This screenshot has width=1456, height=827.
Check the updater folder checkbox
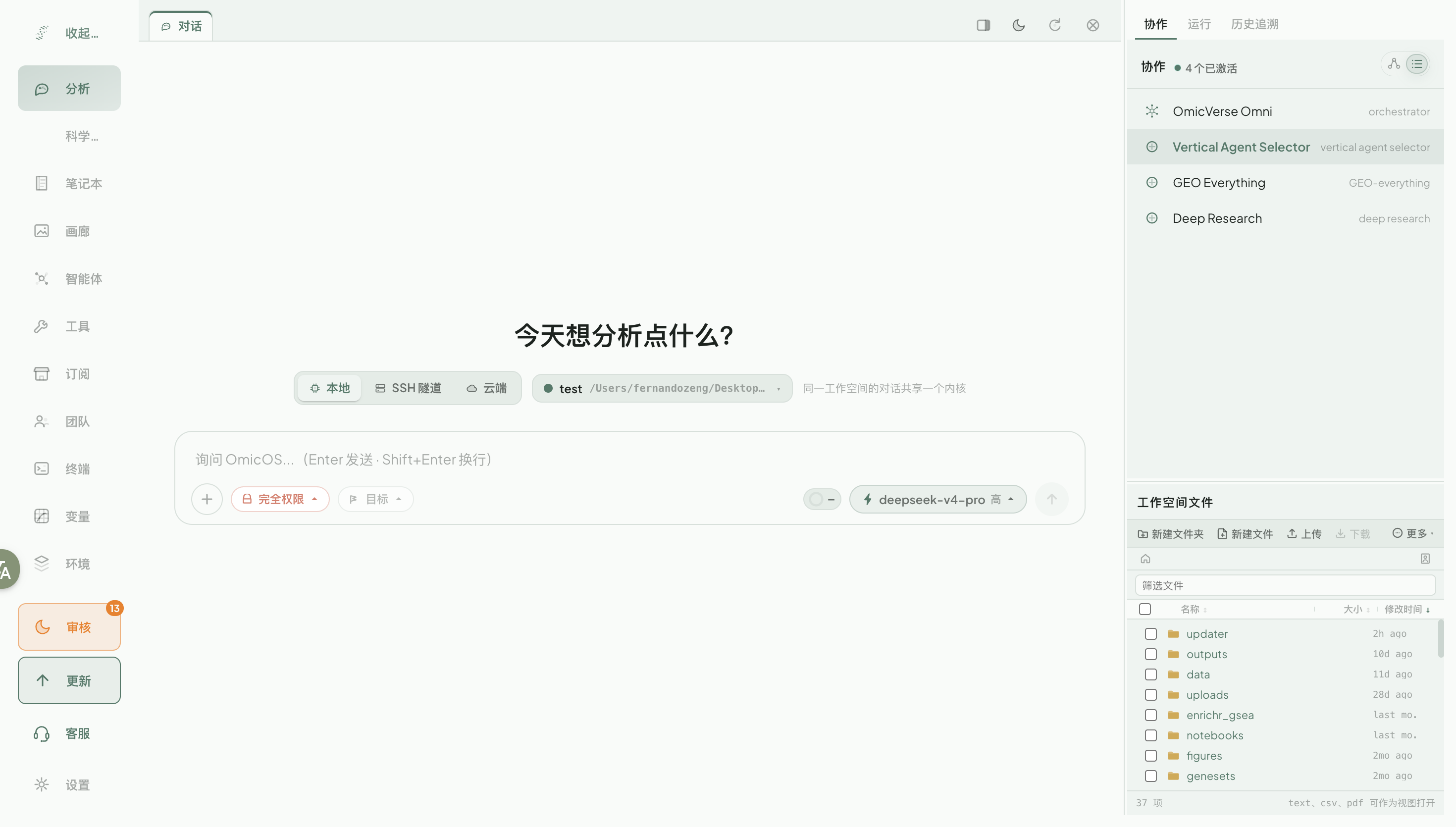[1151, 634]
